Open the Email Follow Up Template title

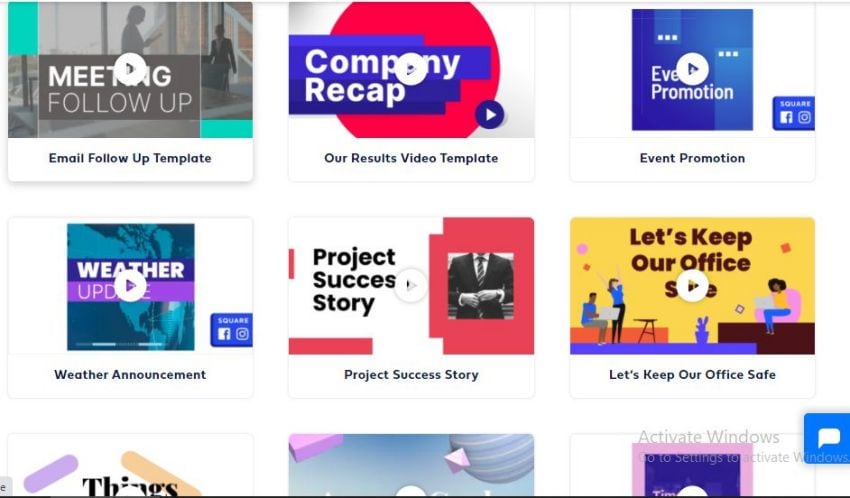(130, 158)
